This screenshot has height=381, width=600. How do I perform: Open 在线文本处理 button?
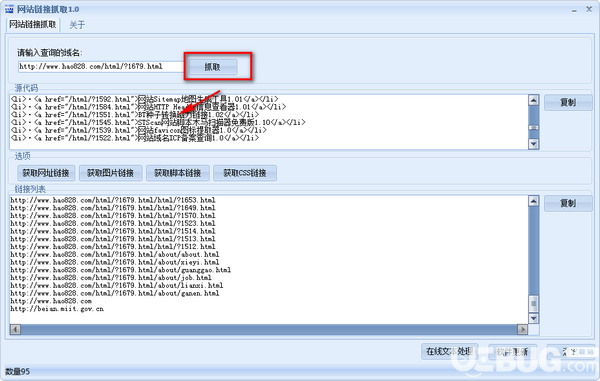(450, 351)
